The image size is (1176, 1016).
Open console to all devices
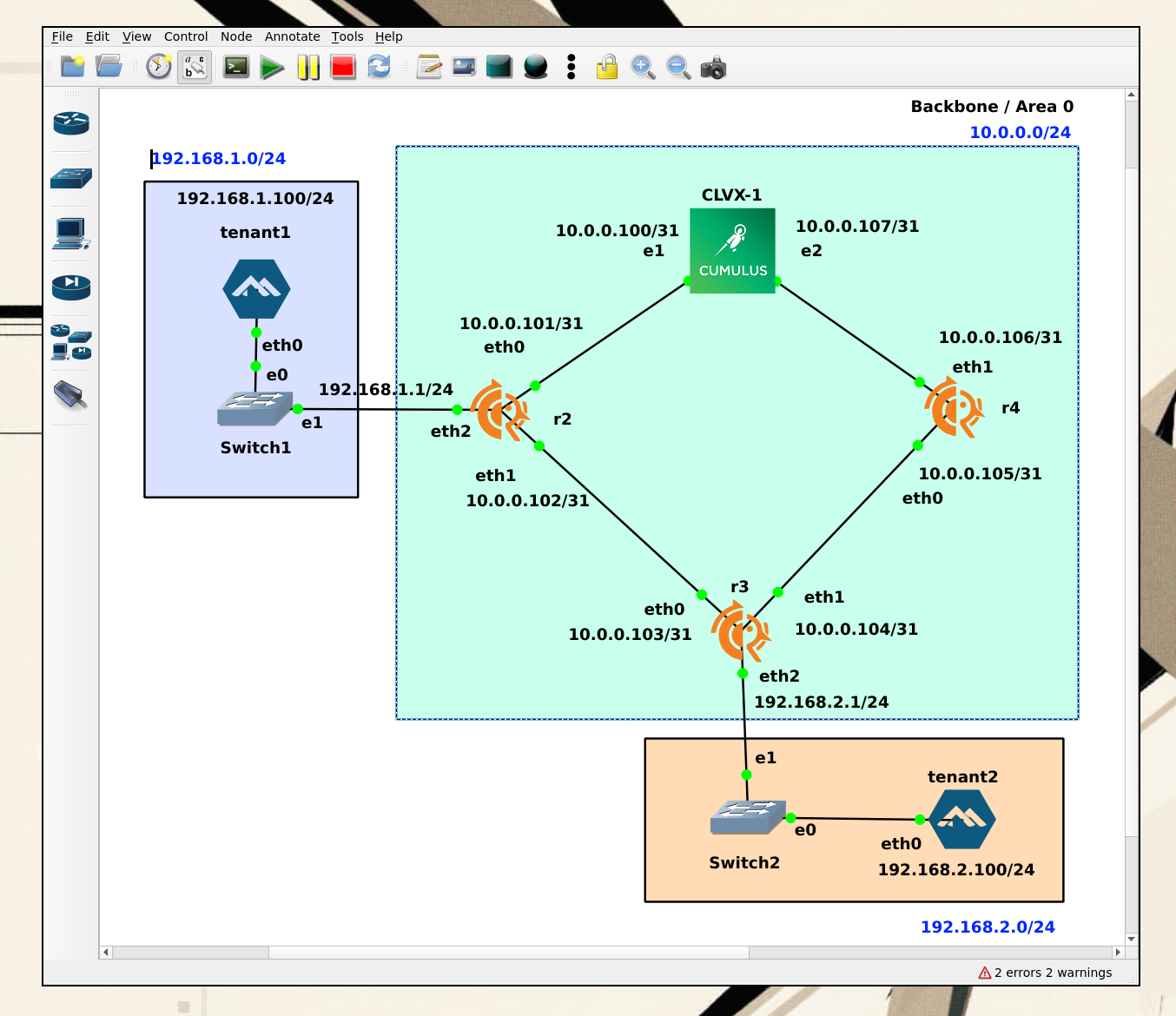click(x=236, y=68)
